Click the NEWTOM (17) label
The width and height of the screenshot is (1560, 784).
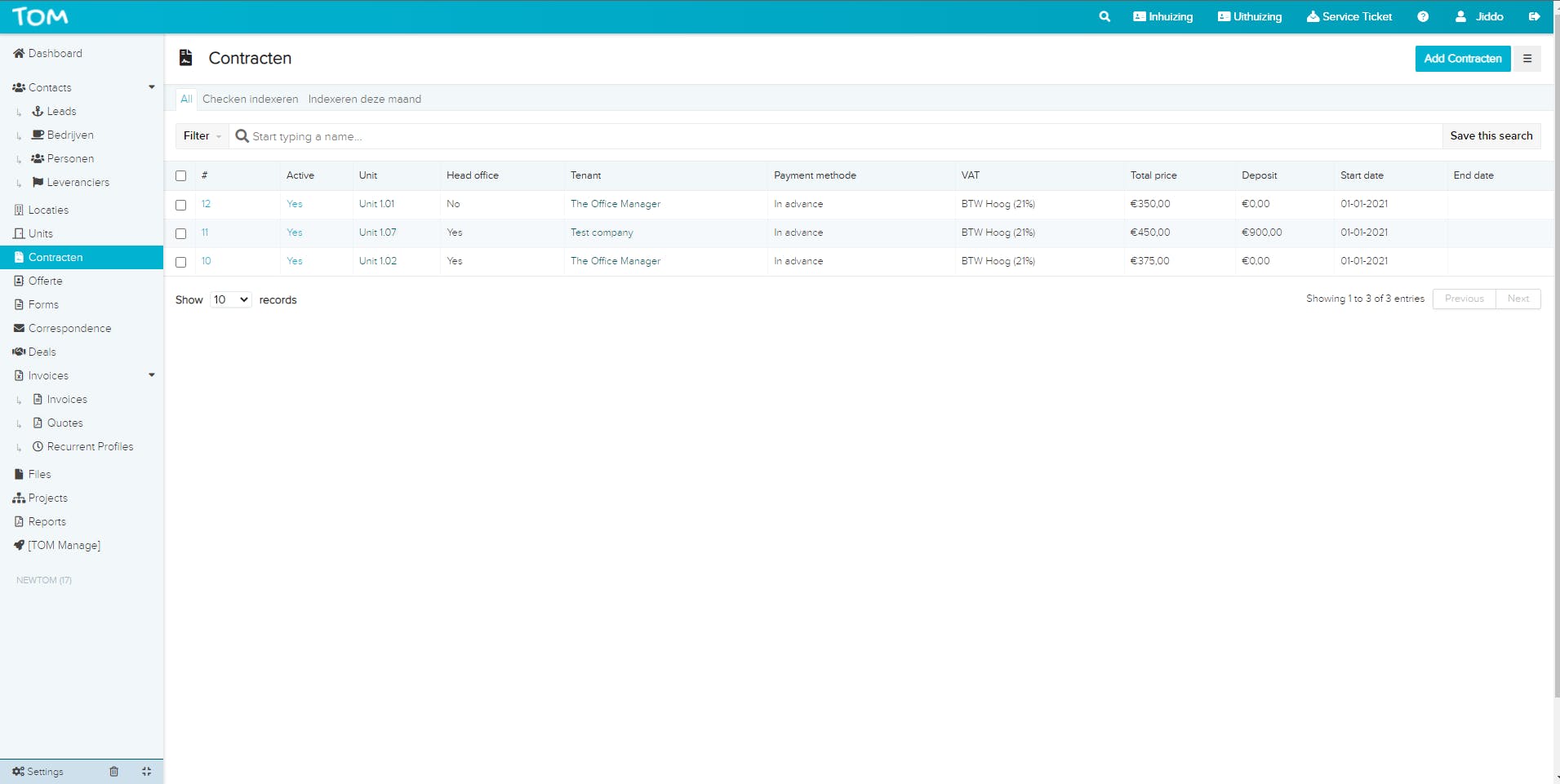click(44, 580)
